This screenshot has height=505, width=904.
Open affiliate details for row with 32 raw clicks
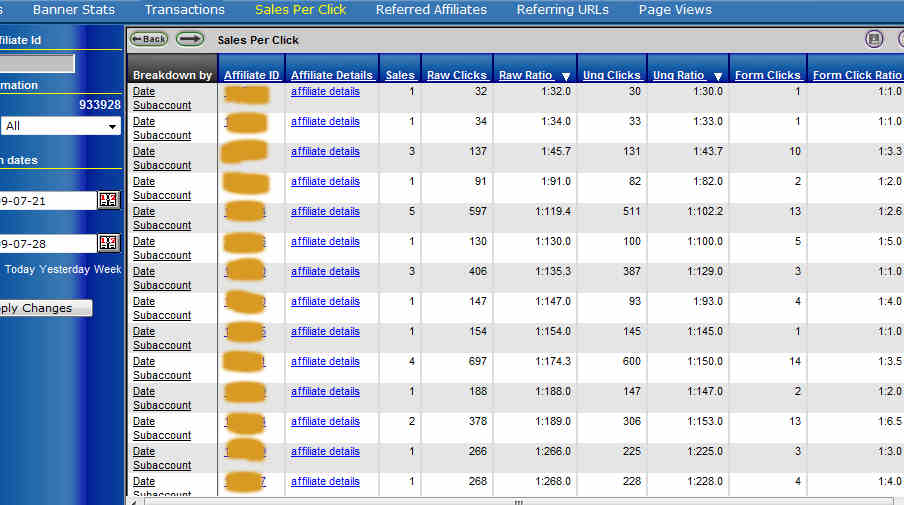[325, 91]
